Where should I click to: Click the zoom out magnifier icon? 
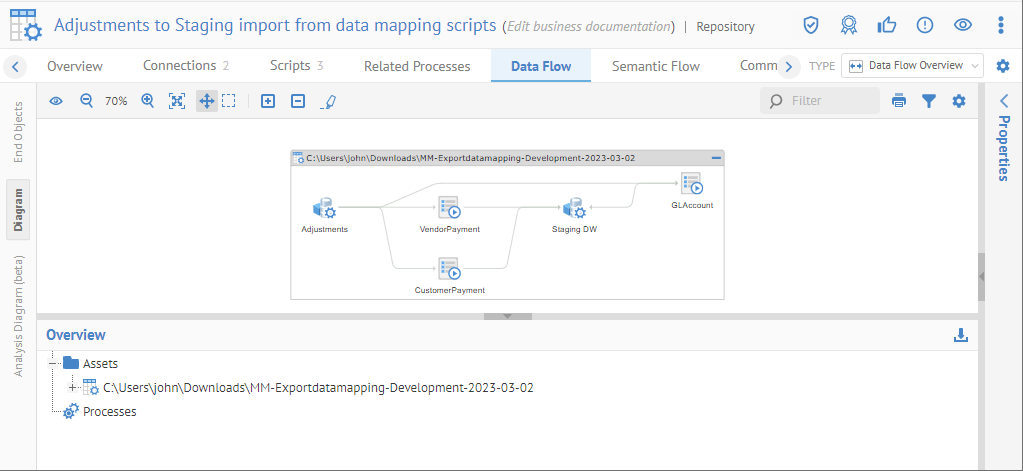pyautogui.click(x=86, y=101)
